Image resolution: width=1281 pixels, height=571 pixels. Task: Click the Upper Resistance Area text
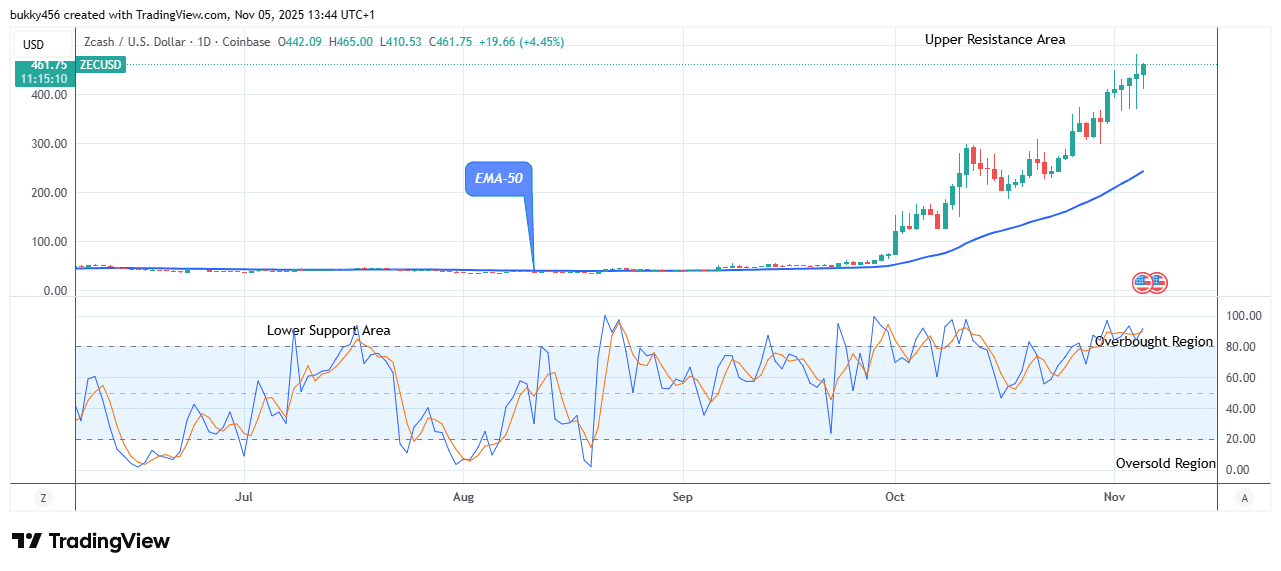point(995,39)
